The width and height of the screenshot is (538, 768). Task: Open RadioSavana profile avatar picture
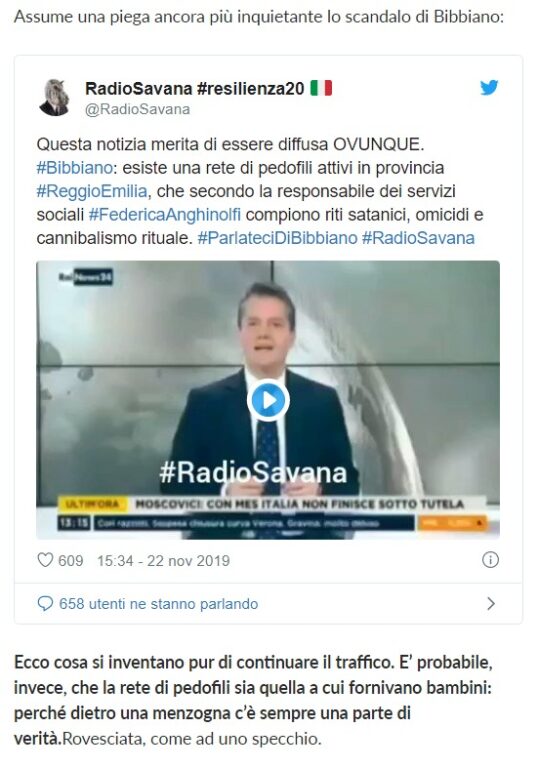coord(53,97)
